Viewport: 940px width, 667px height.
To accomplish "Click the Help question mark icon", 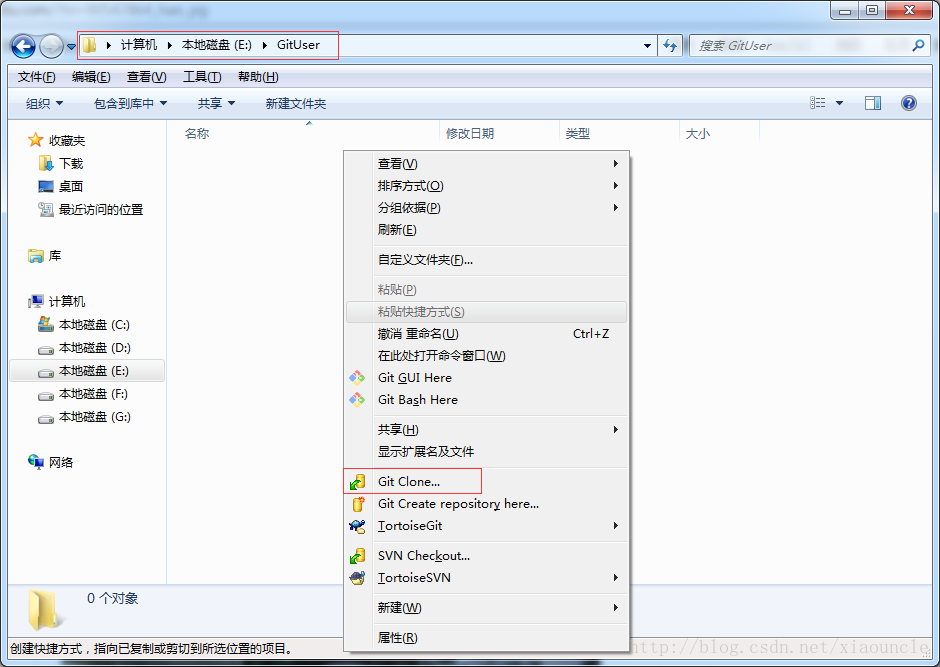I will point(909,103).
